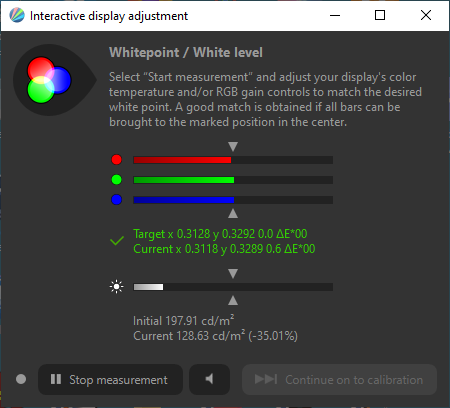This screenshot has height=408, width=450.
Task: Click the green checkmark beside Target
Action: (117, 240)
